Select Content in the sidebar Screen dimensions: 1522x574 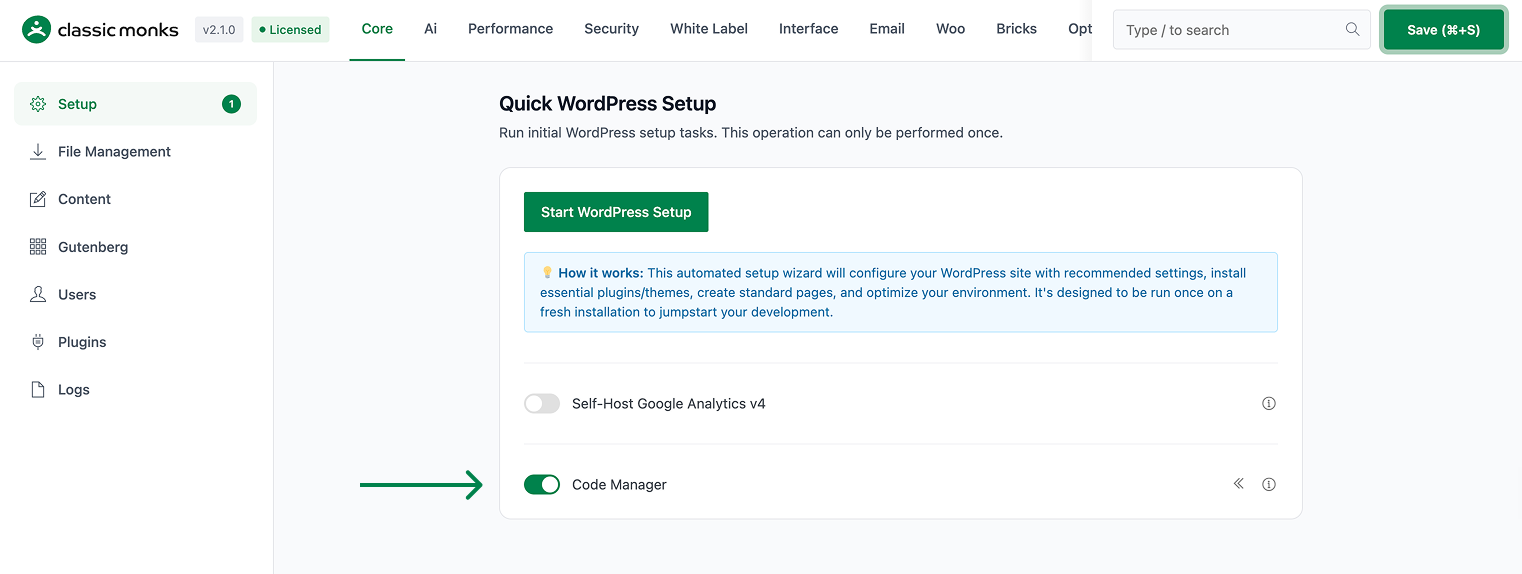point(135,199)
